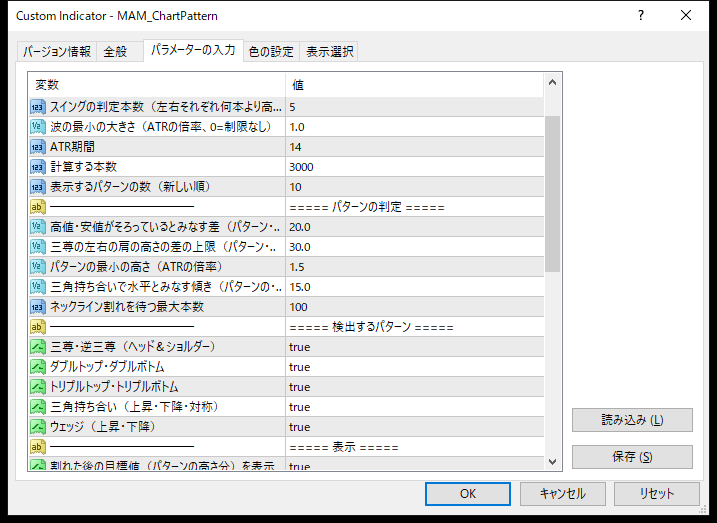Click the ===== 検出するパターン ===== value cell
Screen dimensions: 717x523
click(x=415, y=327)
